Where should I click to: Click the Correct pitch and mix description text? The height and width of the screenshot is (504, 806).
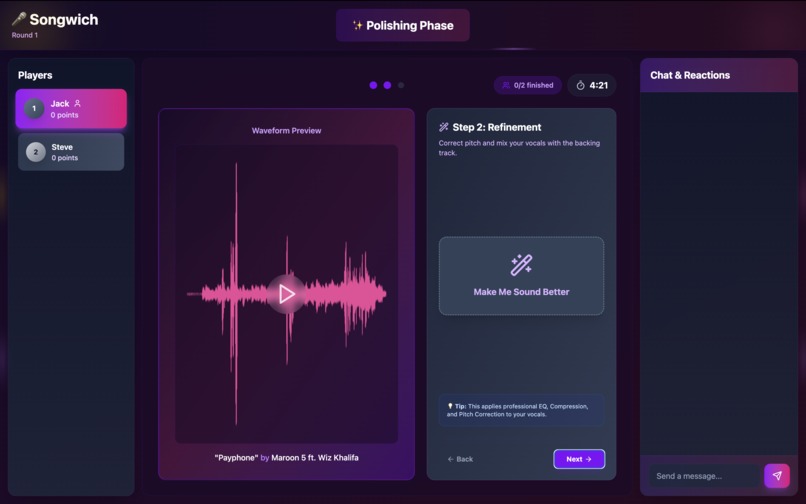point(519,148)
